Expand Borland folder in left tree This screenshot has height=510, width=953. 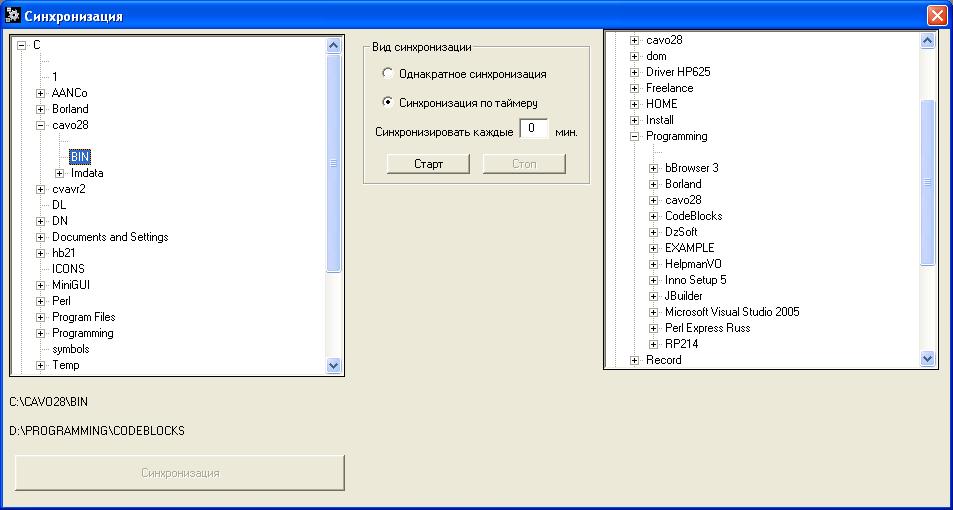click(x=41, y=109)
